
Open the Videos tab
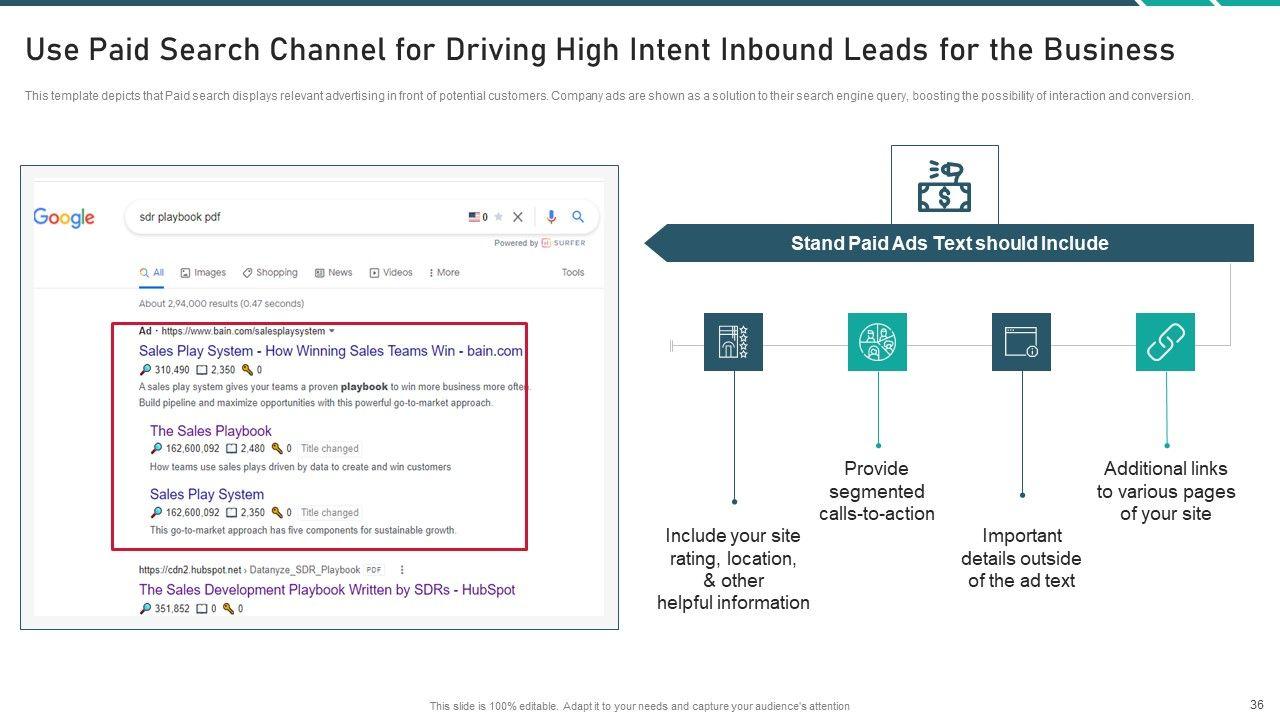391,272
